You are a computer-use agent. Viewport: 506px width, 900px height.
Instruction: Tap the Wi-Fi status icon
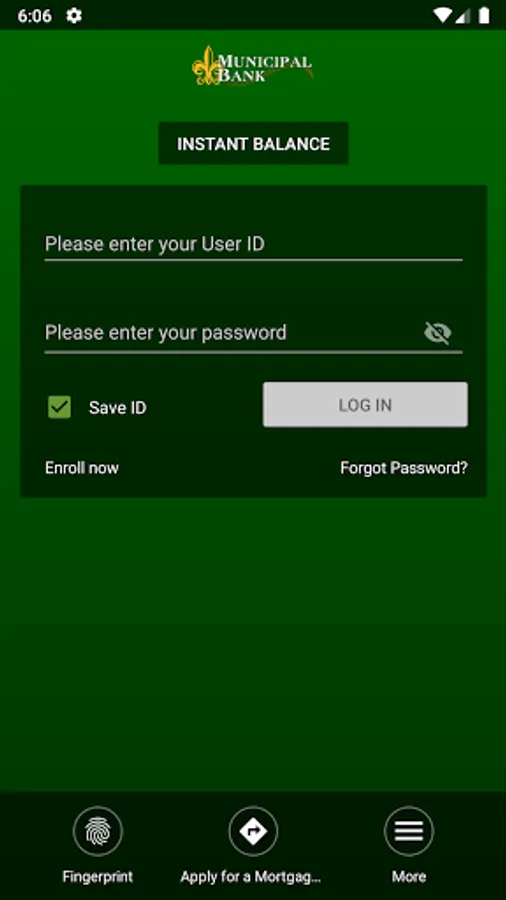pos(442,15)
